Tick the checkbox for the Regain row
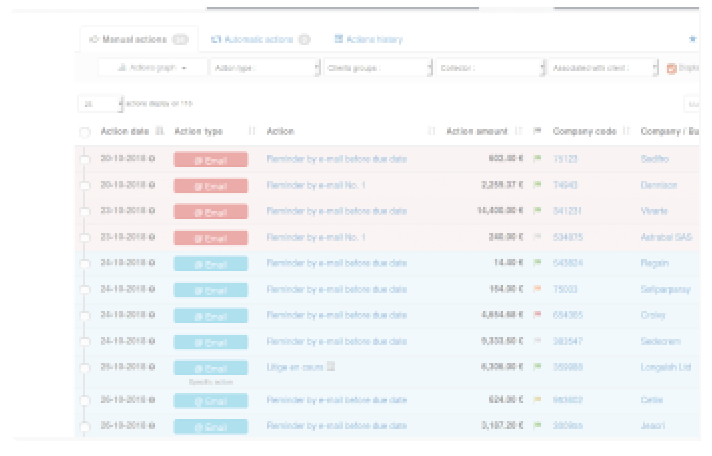712x456 pixels. [85, 263]
